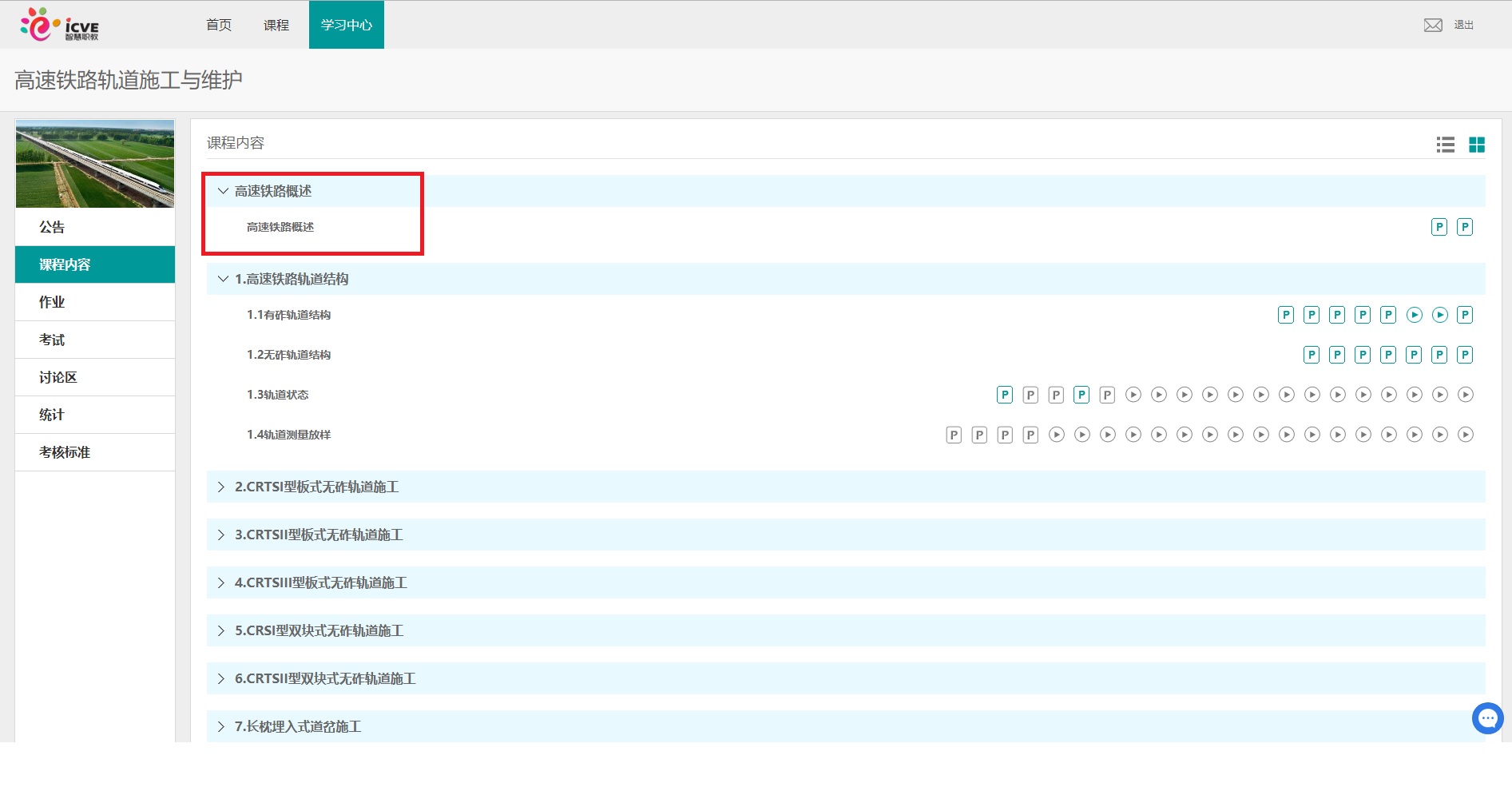This screenshot has height=799, width=1512.
Task: Play second video in 1.1有砟轨道结构 row
Action: (1440, 315)
